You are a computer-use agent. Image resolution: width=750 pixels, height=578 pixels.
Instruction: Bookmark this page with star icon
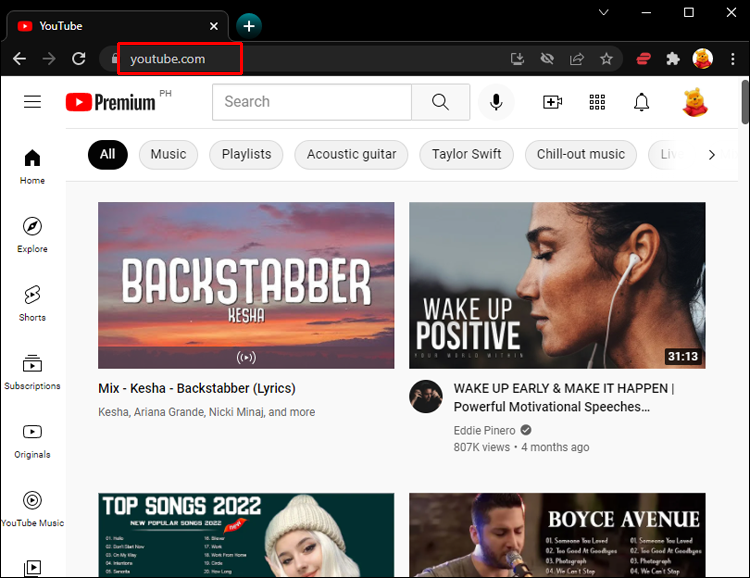tap(606, 59)
